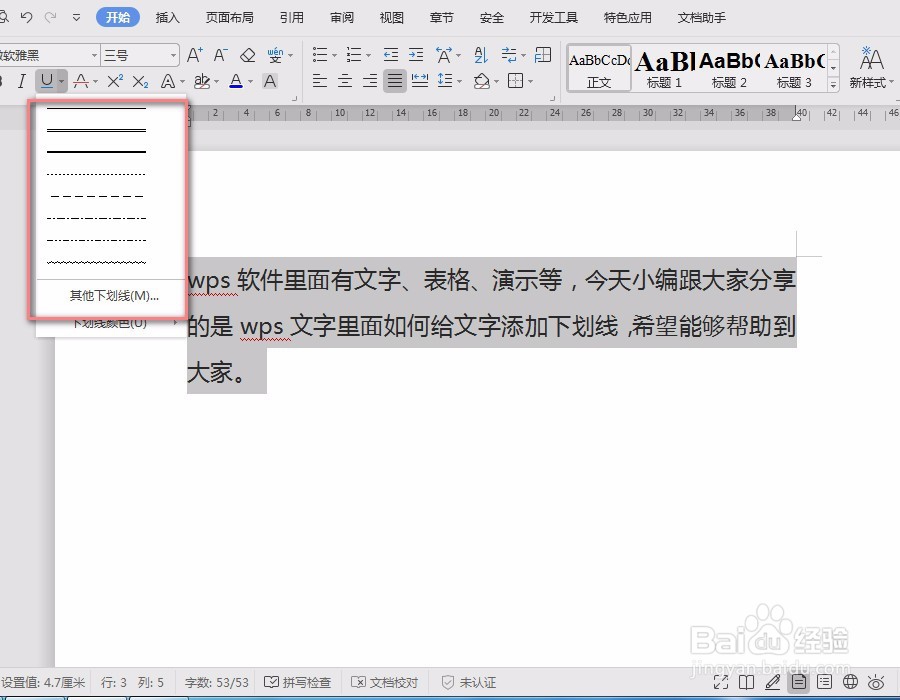Expand the font name combo box
Image resolution: width=900 pixels, height=700 pixels.
pos(94,56)
